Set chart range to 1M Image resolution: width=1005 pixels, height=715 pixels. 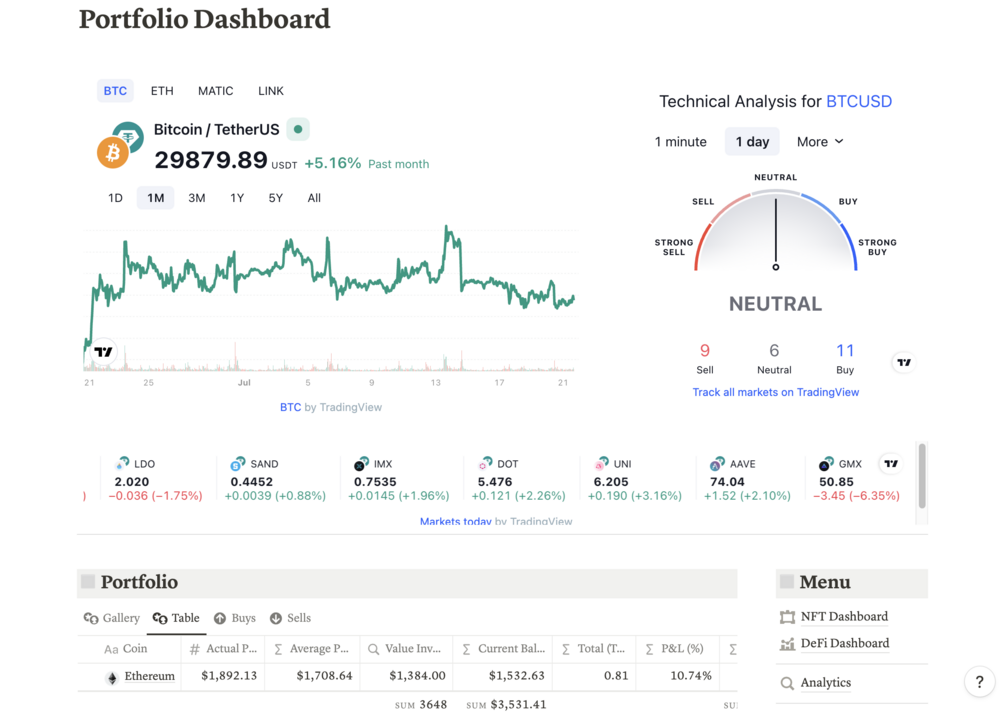pyautogui.click(x=156, y=198)
